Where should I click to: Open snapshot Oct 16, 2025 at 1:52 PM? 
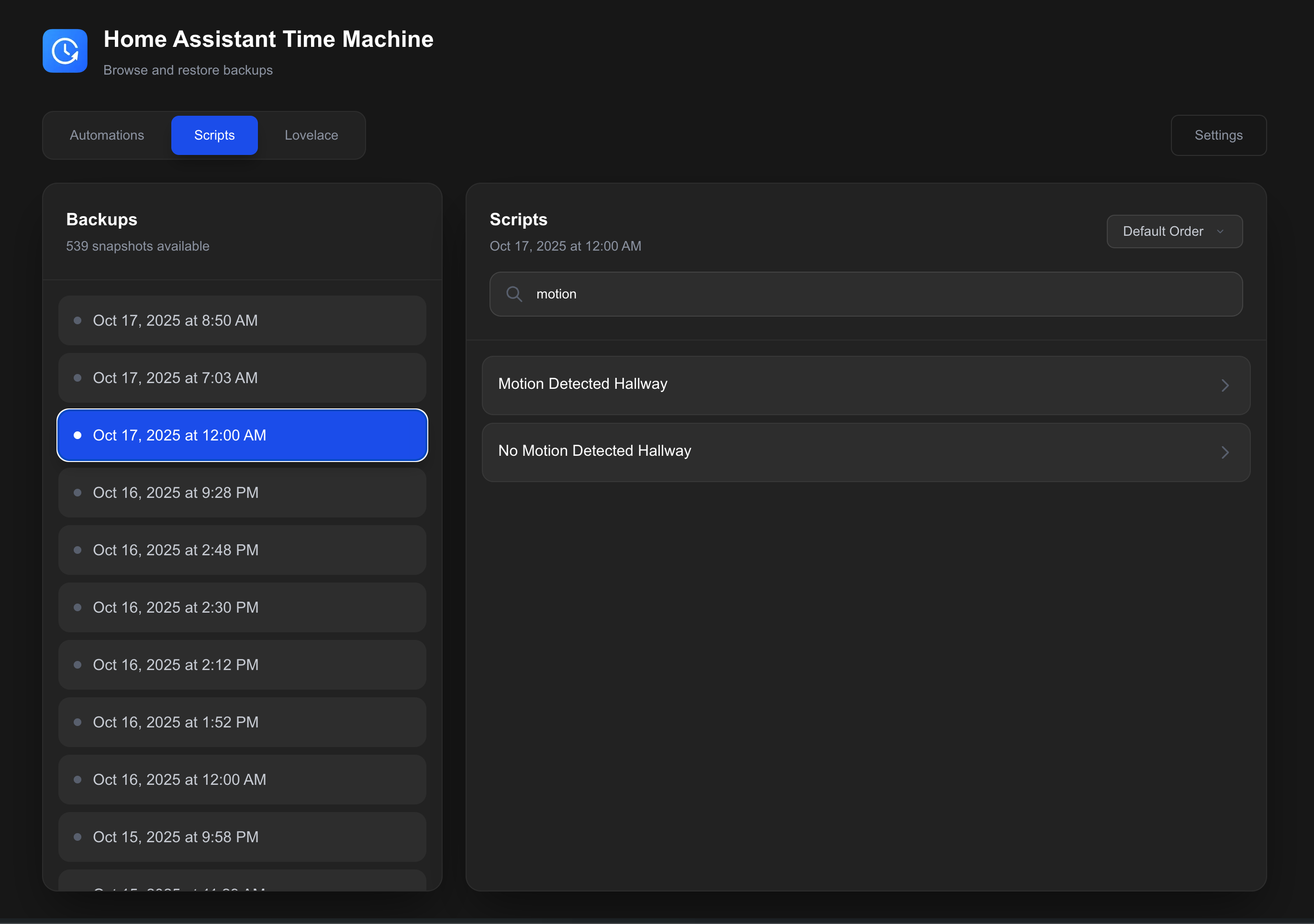click(x=242, y=722)
